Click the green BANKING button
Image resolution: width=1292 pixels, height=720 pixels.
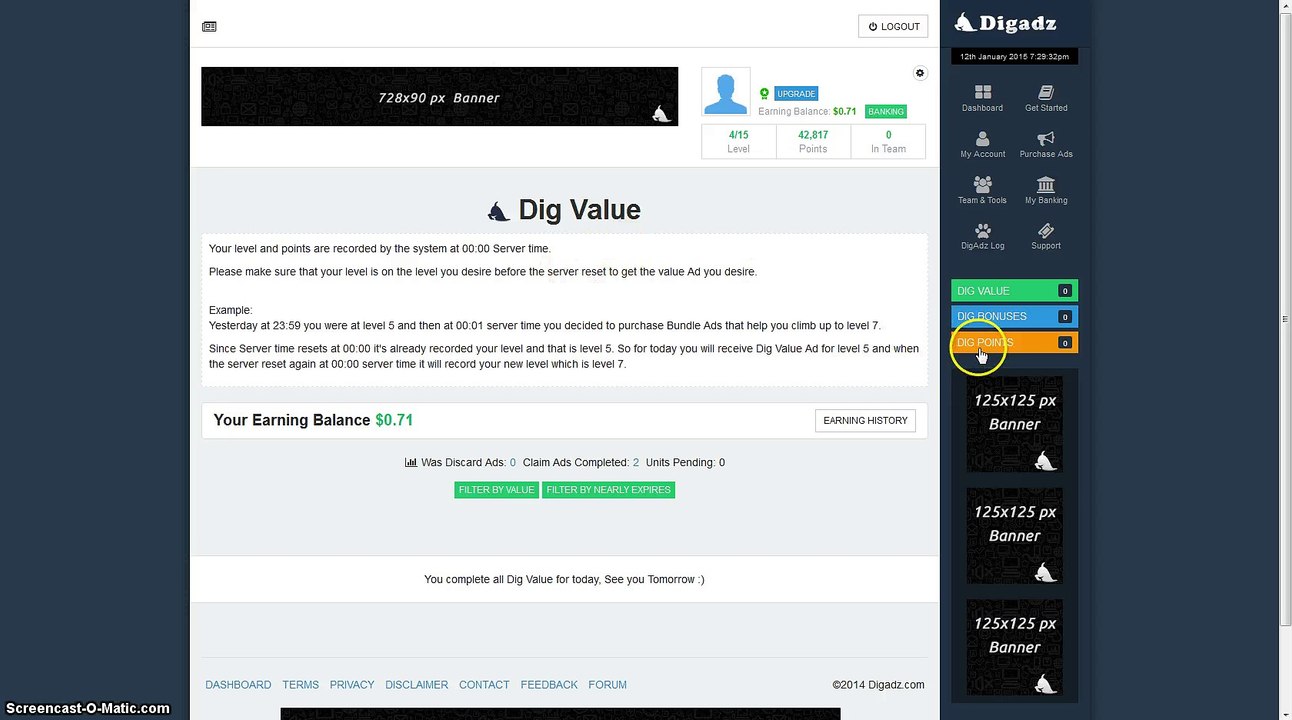[885, 112]
